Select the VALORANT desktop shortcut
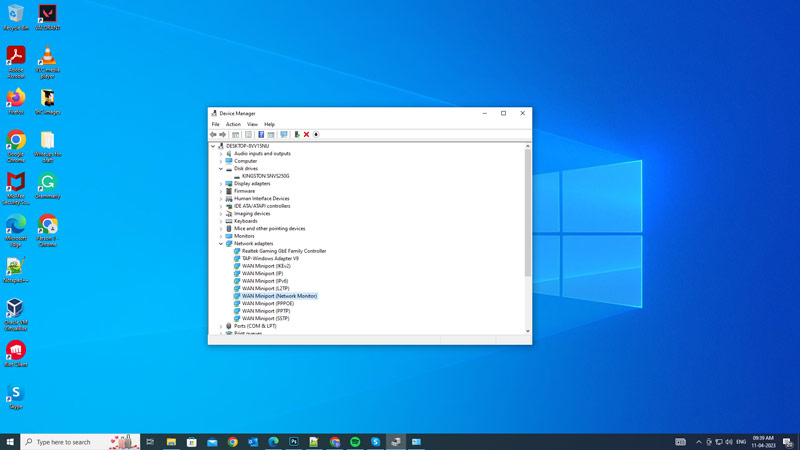The width and height of the screenshot is (800, 450). (47, 18)
